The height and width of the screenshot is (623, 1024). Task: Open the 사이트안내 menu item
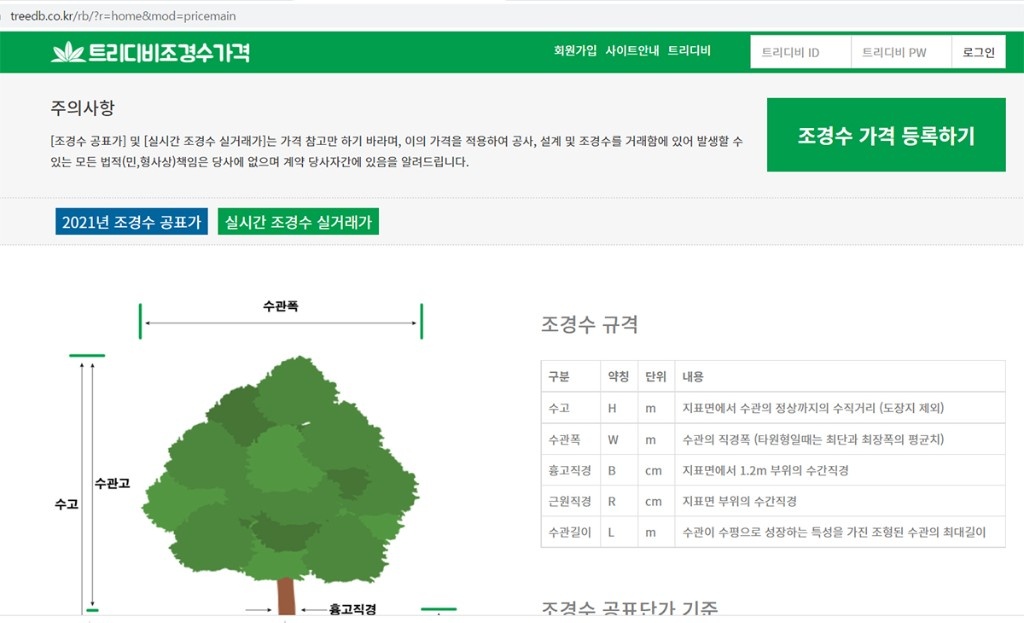tap(632, 51)
